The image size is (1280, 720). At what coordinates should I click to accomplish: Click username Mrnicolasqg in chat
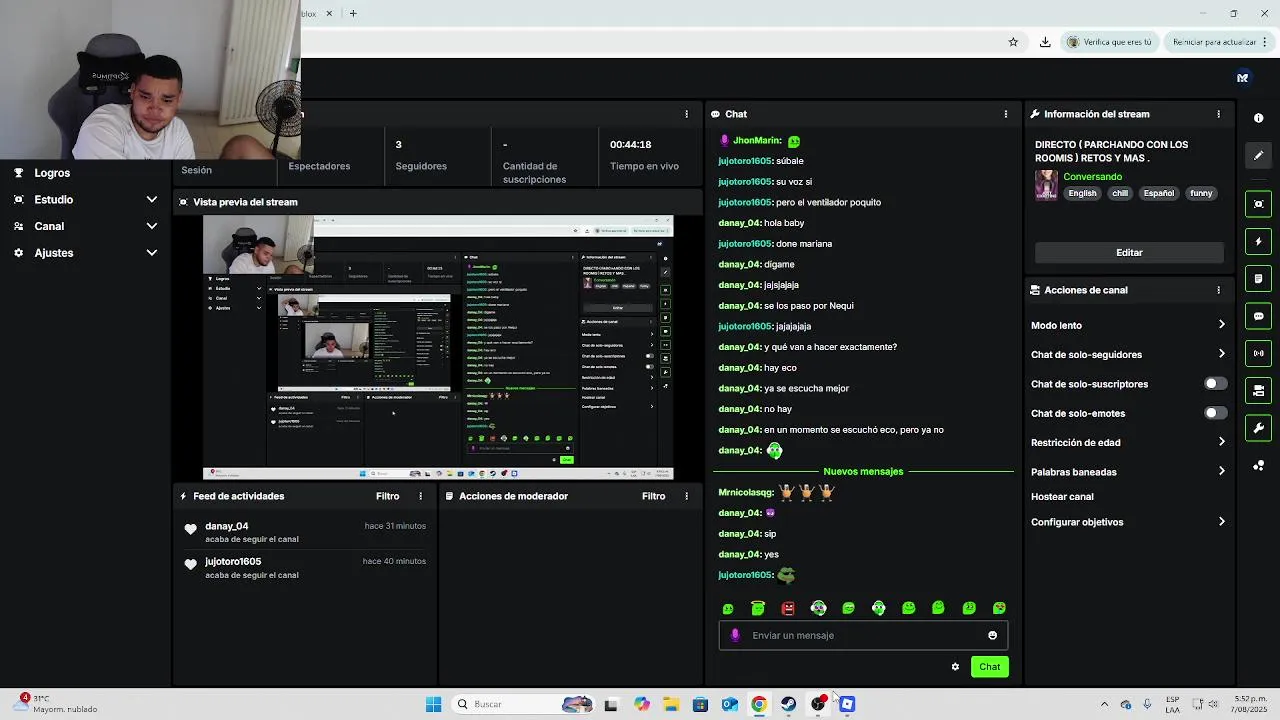(746, 492)
